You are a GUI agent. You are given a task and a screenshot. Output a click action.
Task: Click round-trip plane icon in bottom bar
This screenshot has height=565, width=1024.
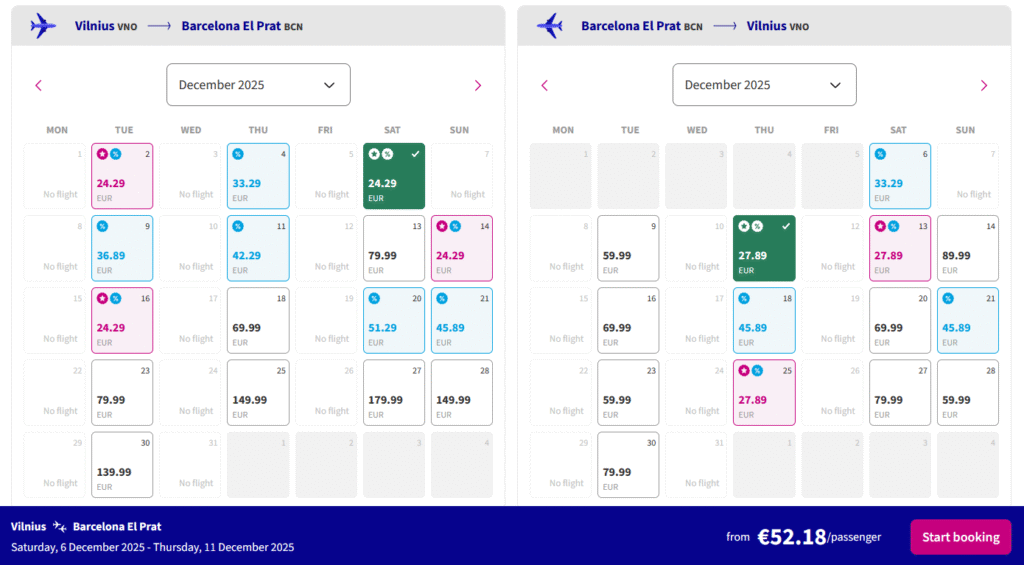tap(60, 527)
